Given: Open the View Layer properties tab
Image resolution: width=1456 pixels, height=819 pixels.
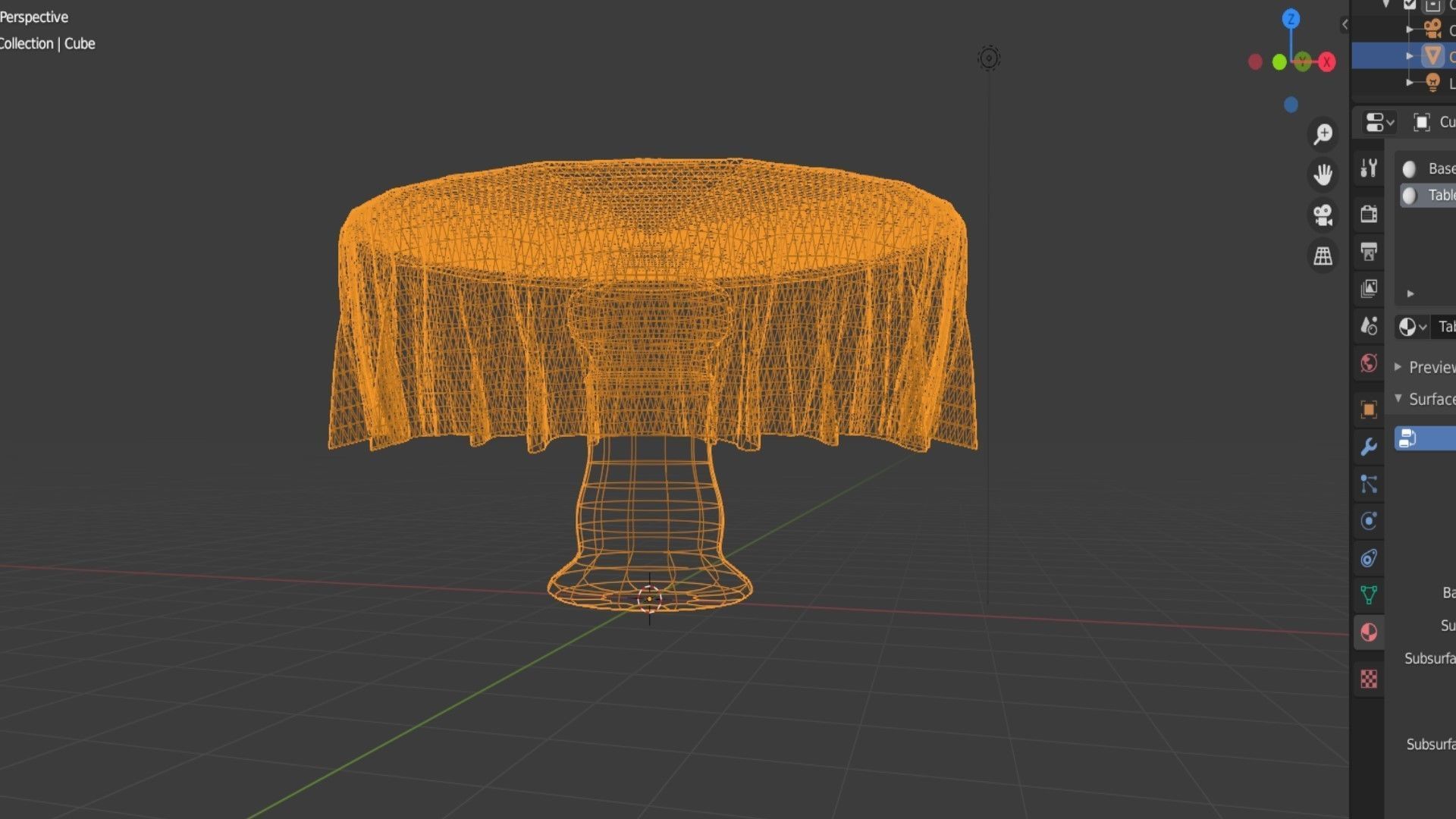Looking at the screenshot, I should point(1369,288).
